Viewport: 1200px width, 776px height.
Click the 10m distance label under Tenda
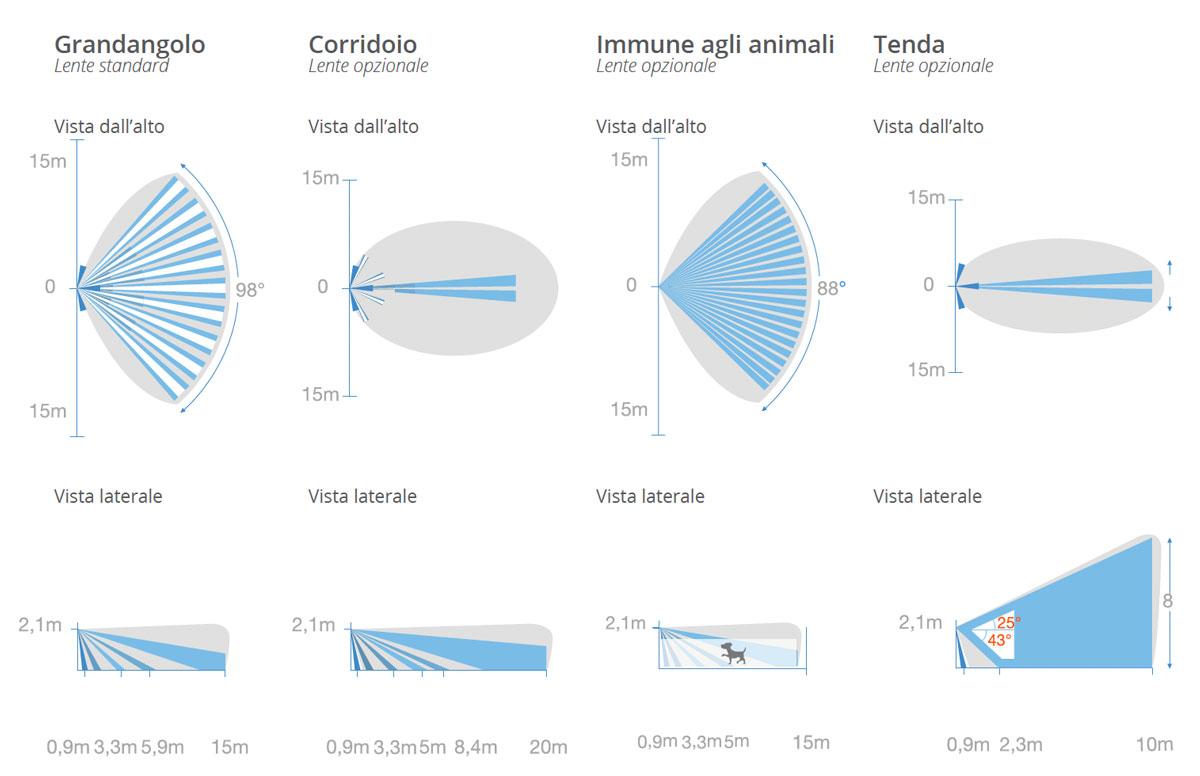pos(1155,744)
